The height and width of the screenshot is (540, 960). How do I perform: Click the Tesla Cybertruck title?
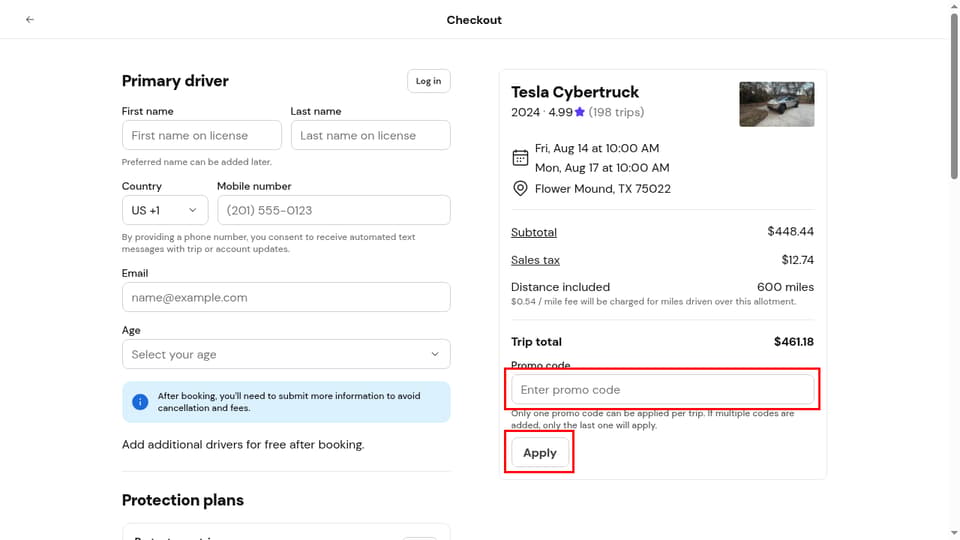[575, 92]
